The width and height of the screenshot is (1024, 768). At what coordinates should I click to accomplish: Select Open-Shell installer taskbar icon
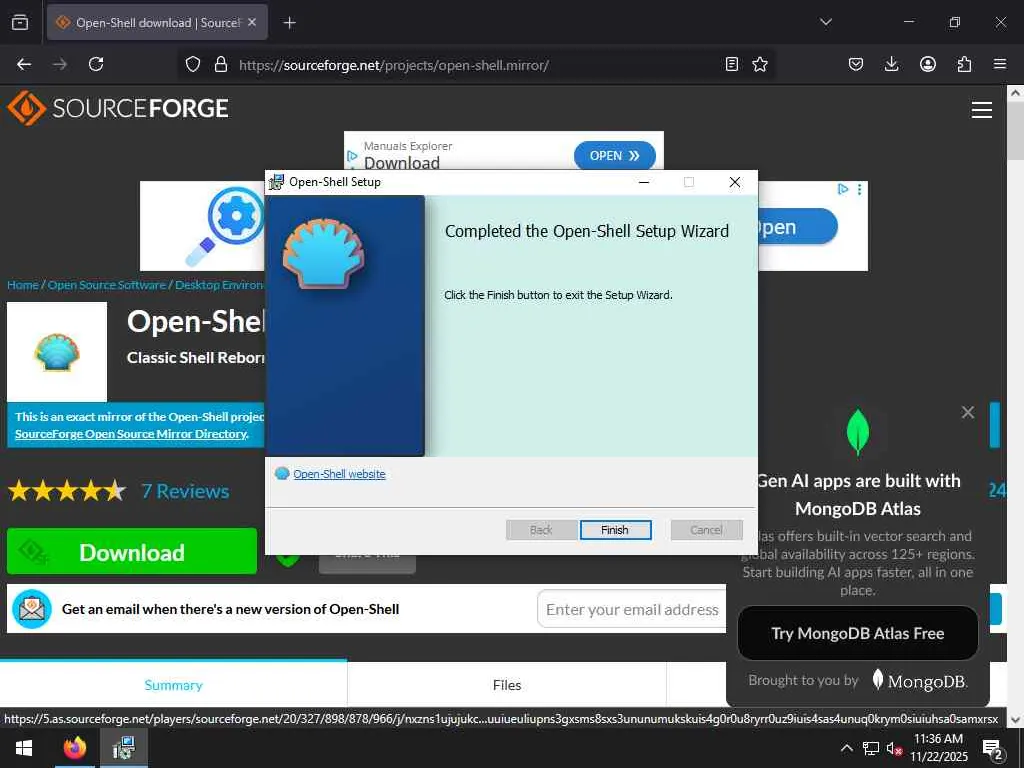tap(123, 748)
